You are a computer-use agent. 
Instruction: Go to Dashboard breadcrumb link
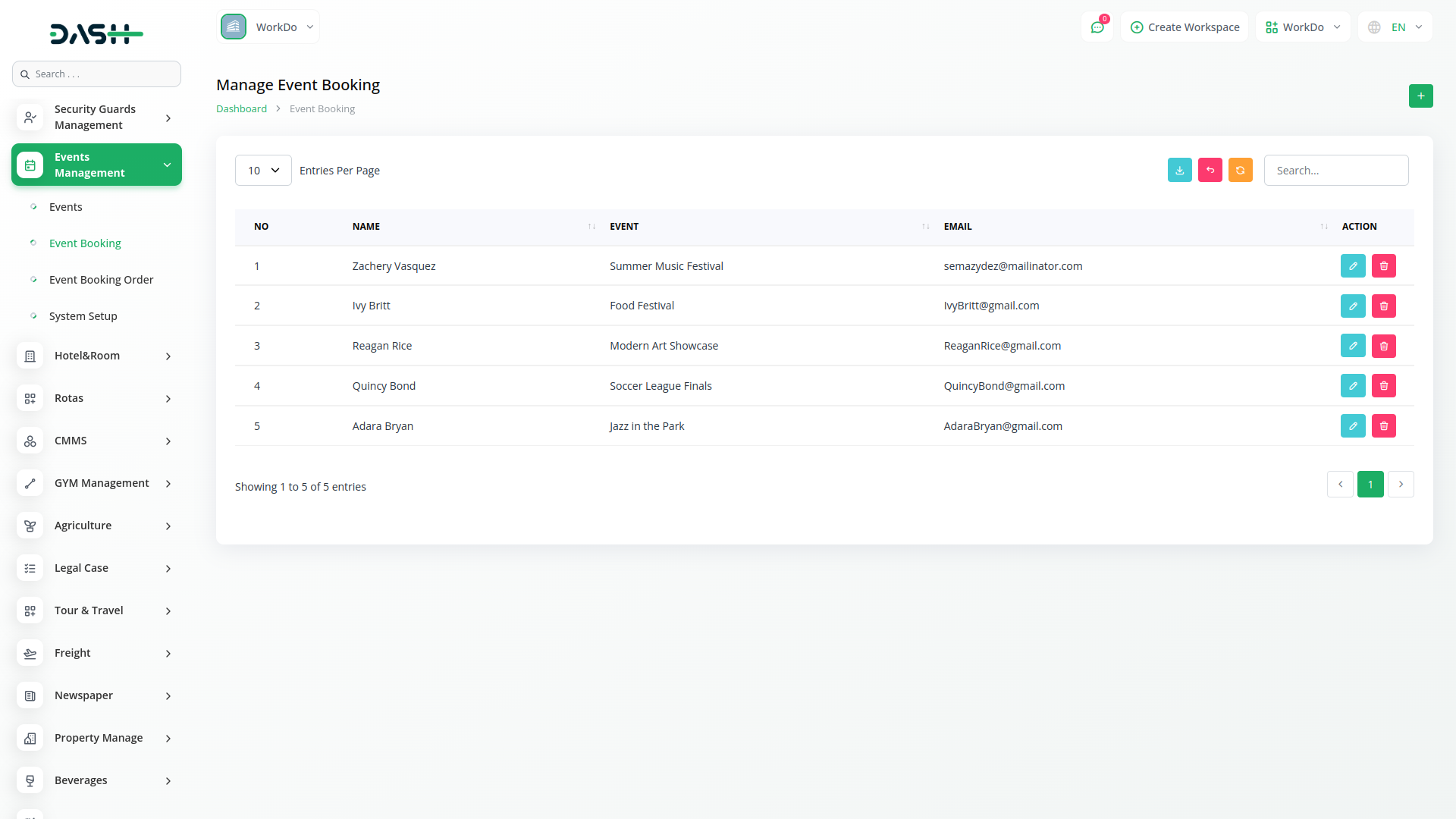pos(241,109)
